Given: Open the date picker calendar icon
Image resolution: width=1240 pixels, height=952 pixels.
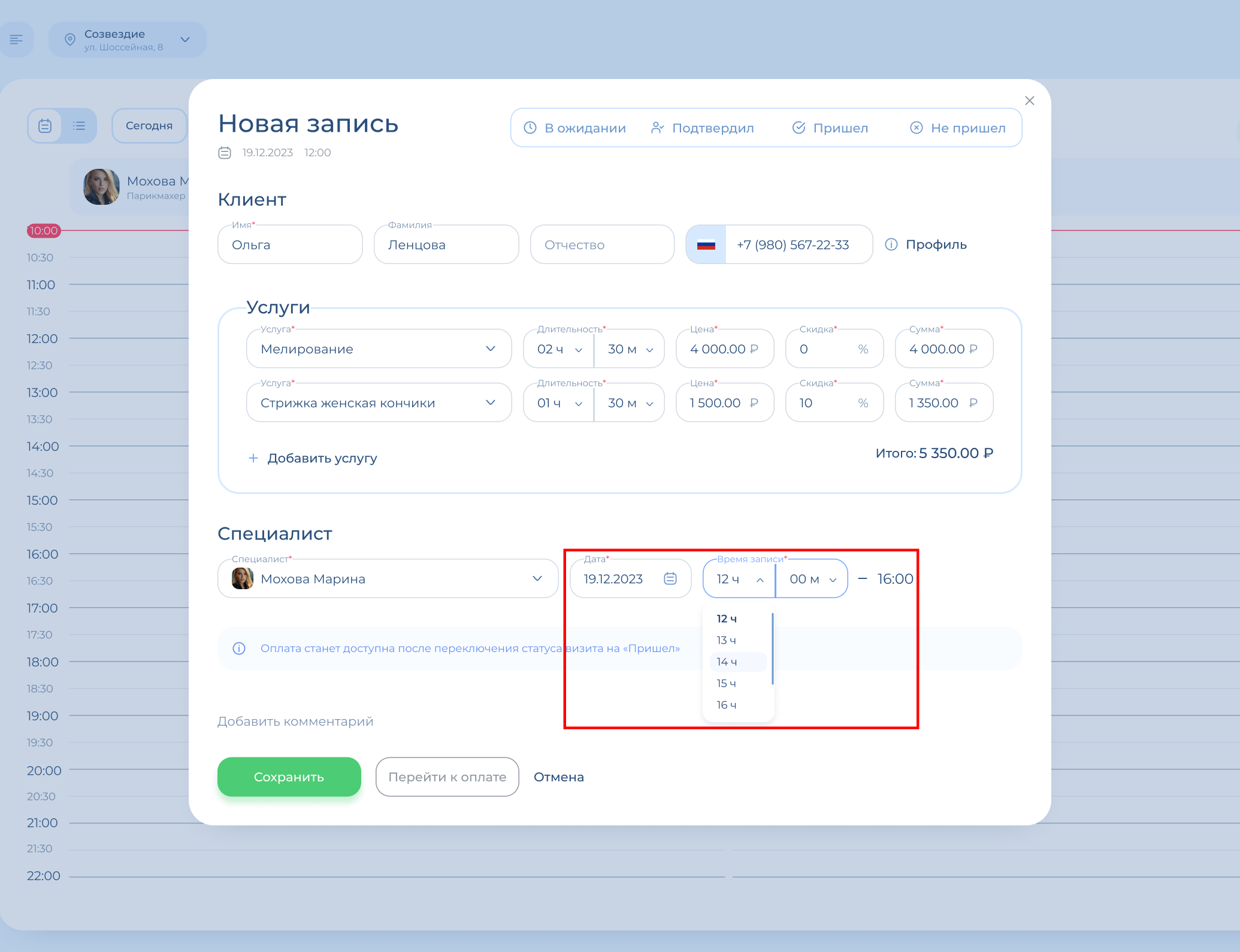Looking at the screenshot, I should (x=670, y=578).
